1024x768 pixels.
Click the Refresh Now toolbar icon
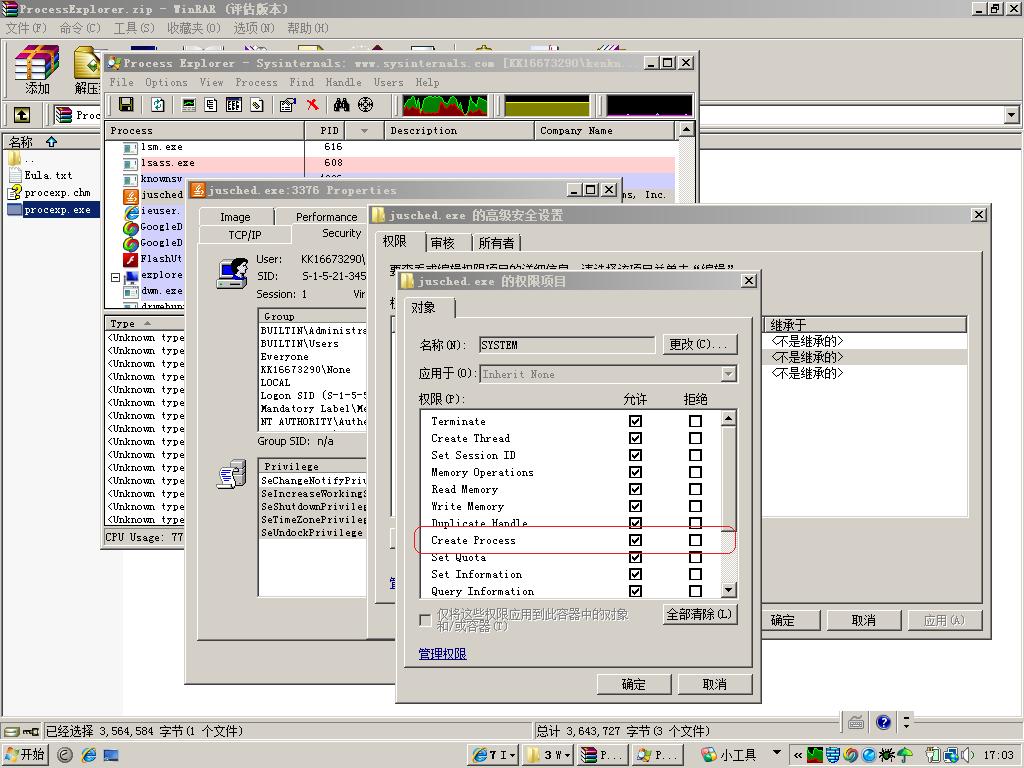(x=158, y=105)
